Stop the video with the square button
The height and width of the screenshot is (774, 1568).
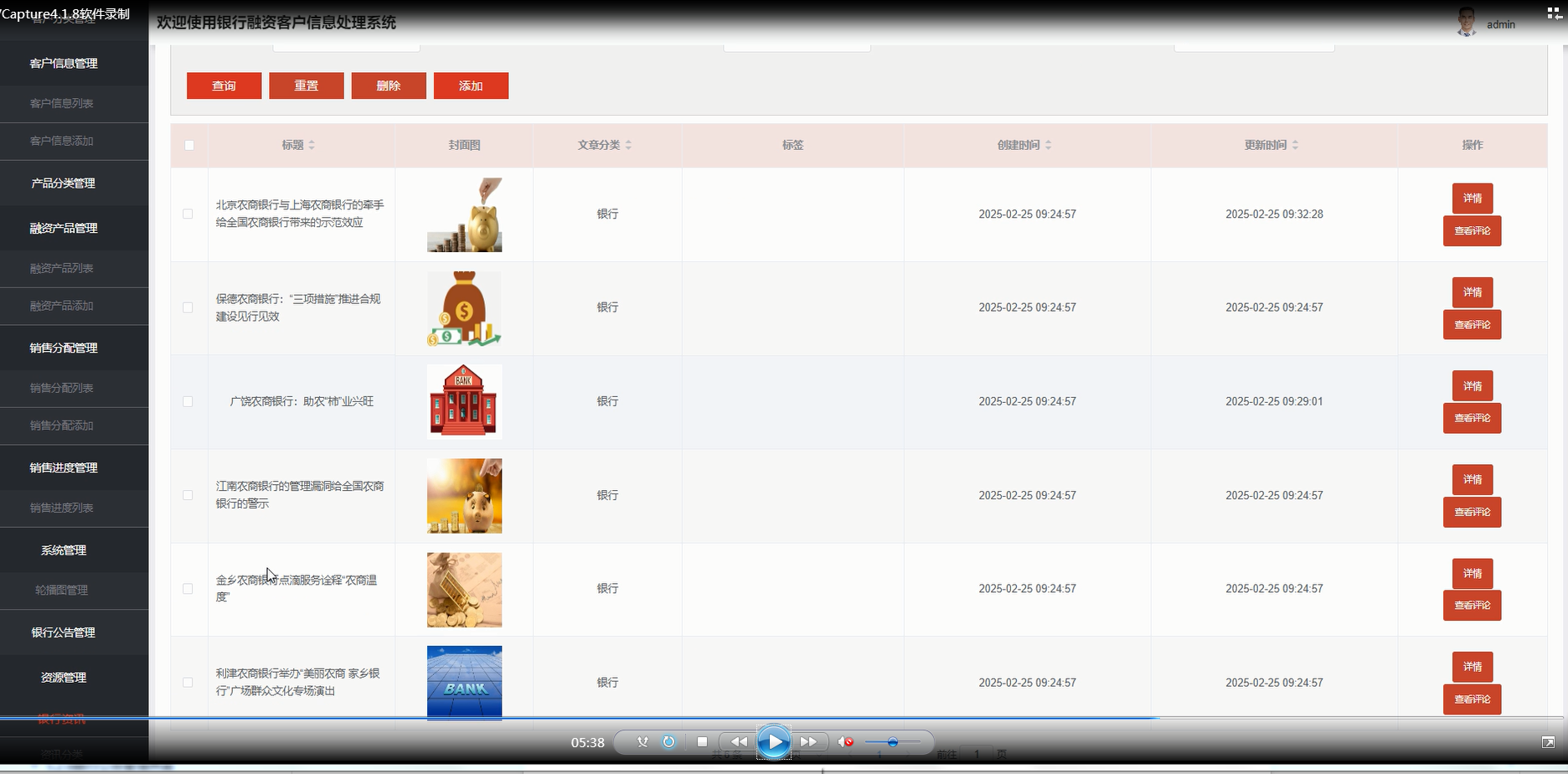coord(702,742)
